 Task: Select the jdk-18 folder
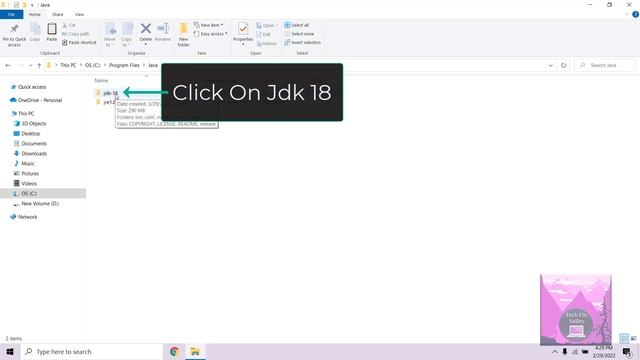[110, 93]
